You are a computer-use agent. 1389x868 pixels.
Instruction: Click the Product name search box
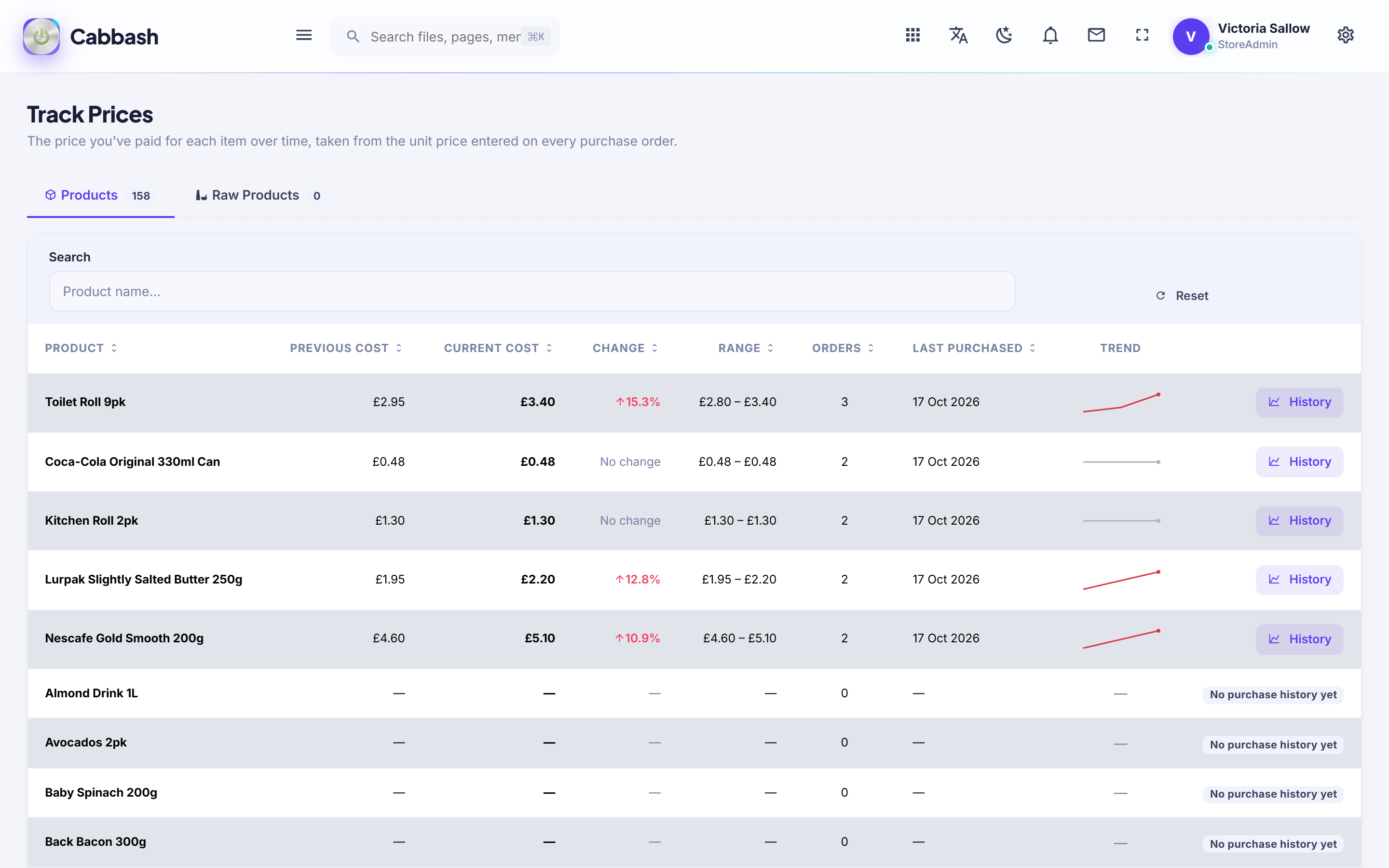[x=531, y=292]
